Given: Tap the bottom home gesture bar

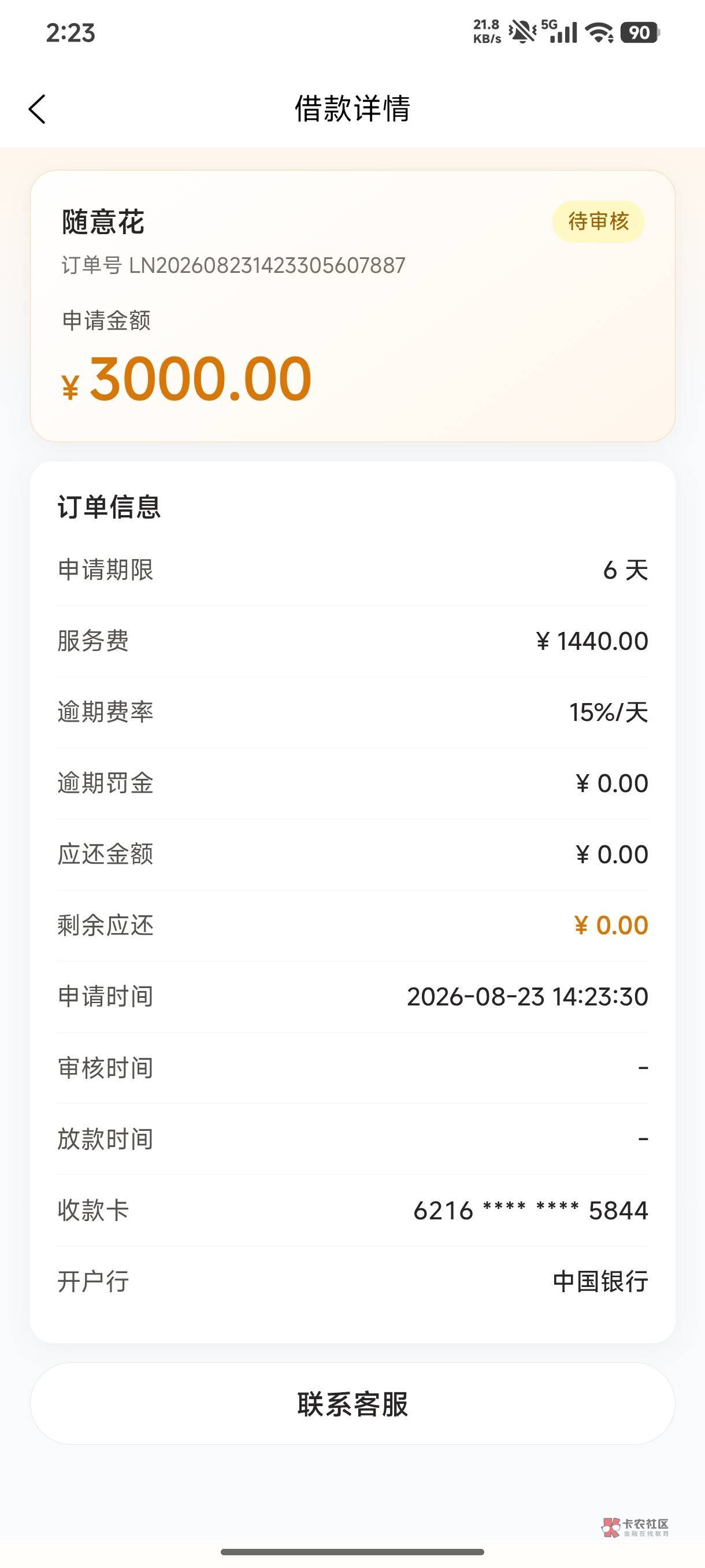Looking at the screenshot, I should click(353, 1552).
